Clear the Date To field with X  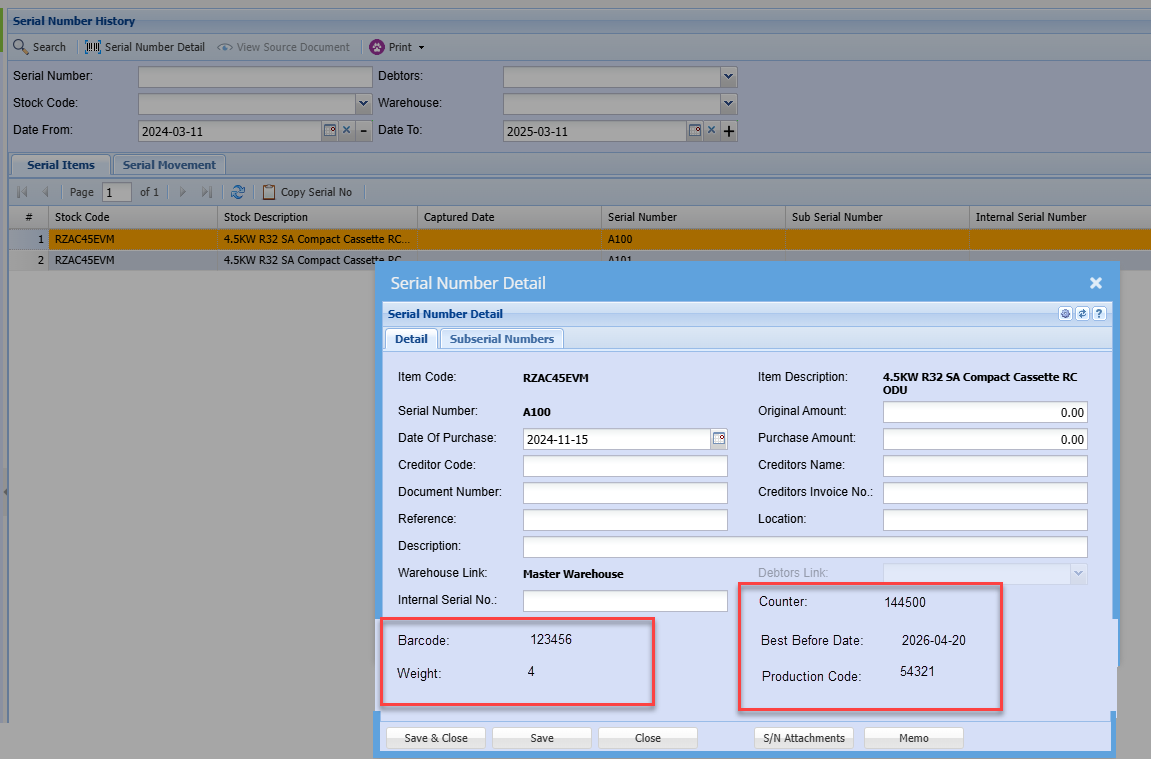tap(711, 131)
